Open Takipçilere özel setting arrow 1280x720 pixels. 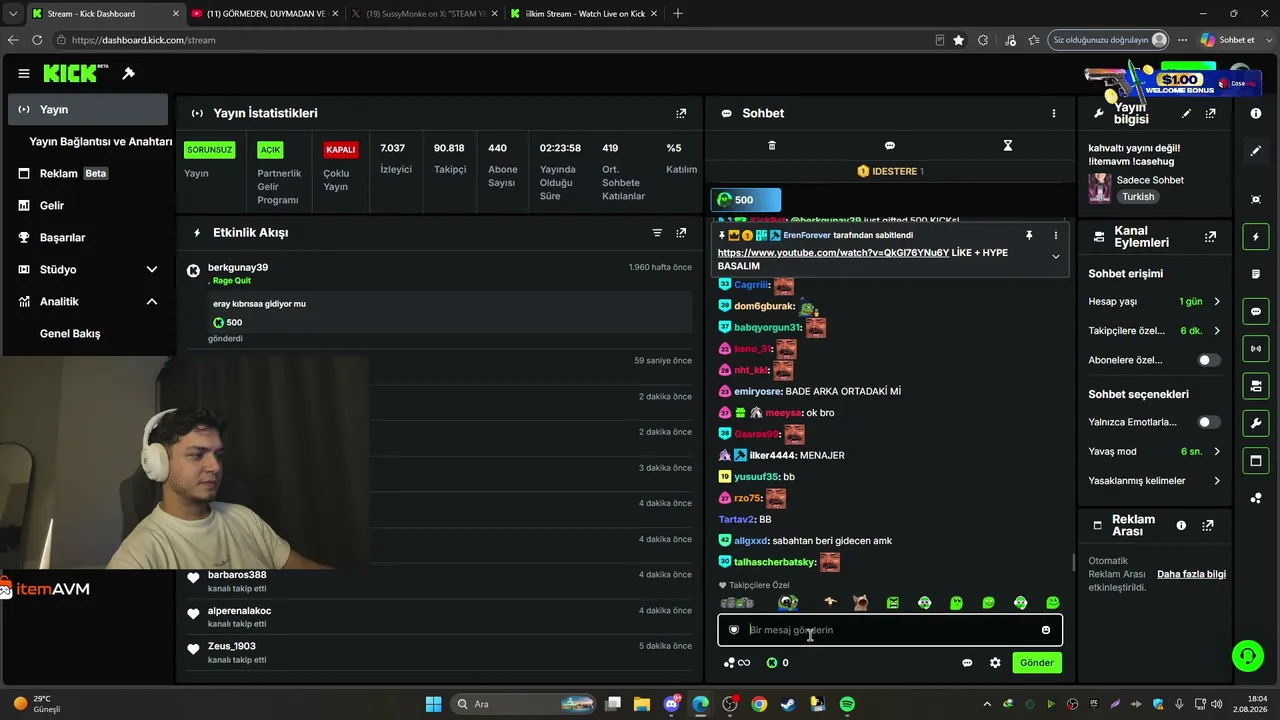1217,331
